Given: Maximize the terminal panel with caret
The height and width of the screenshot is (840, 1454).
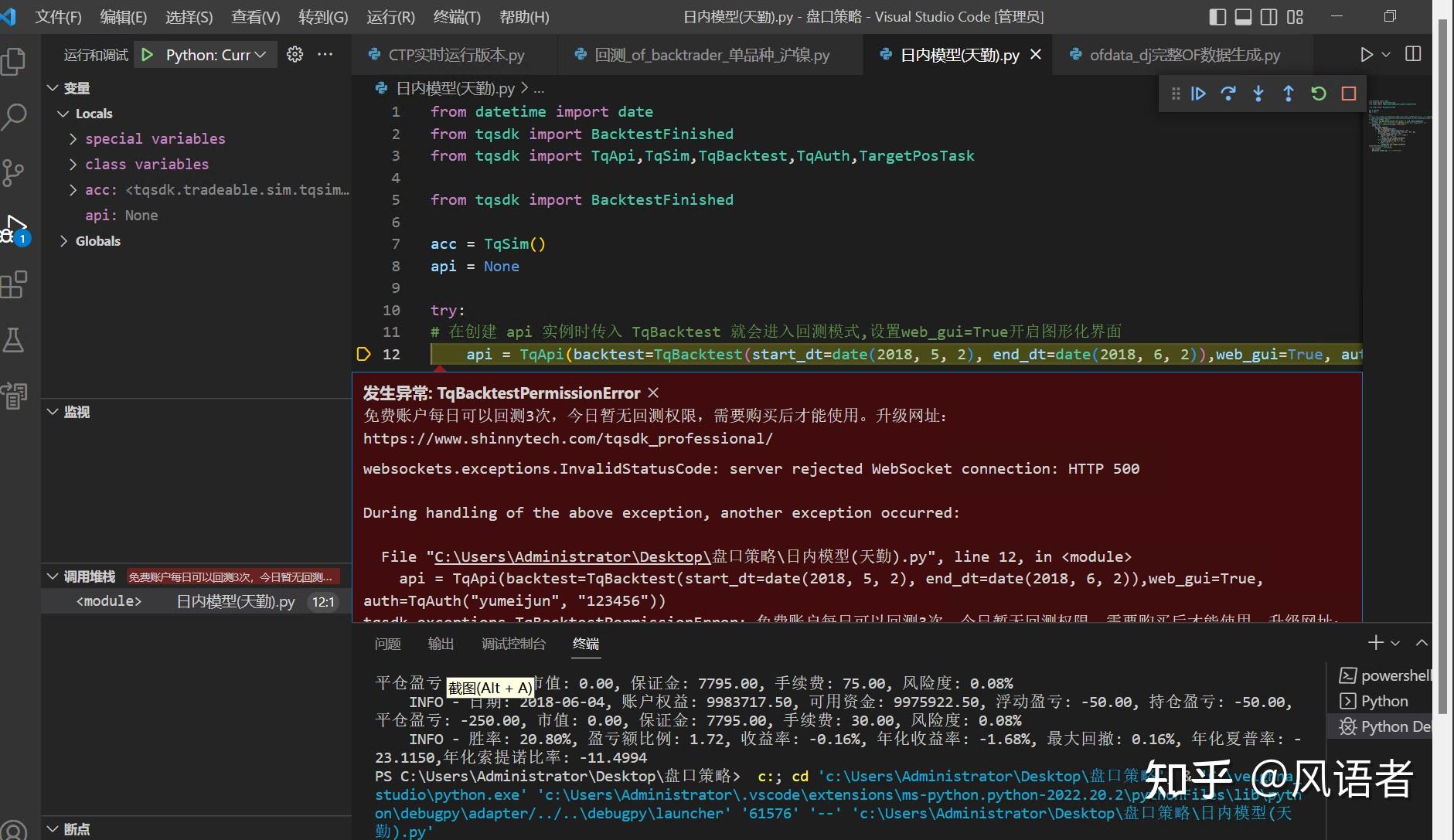Looking at the screenshot, I should click(x=1422, y=642).
